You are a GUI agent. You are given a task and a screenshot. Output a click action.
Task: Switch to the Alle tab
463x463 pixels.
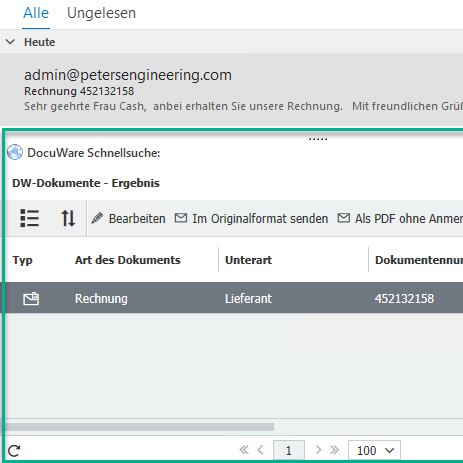click(36, 13)
